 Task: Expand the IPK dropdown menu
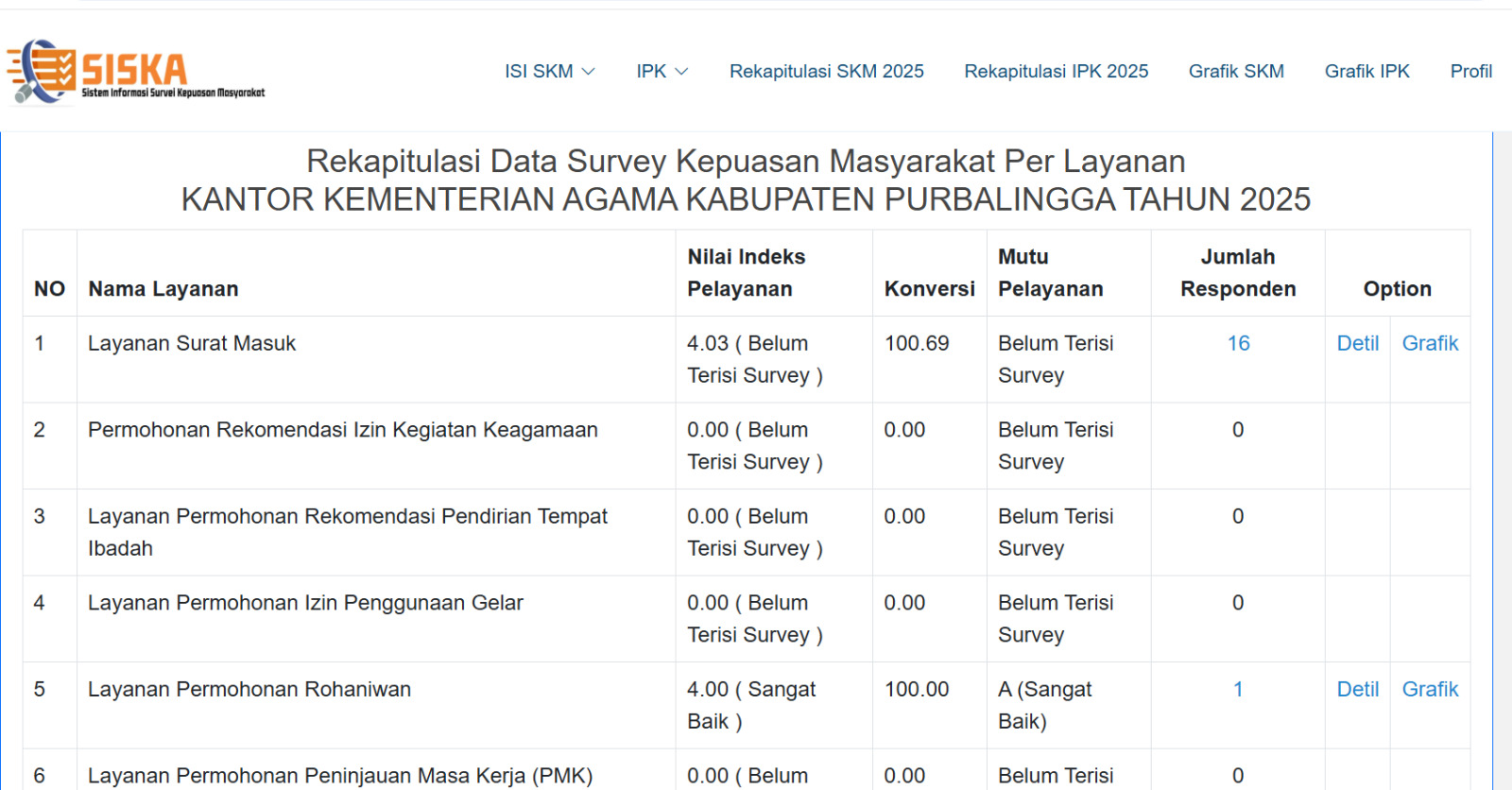coord(661,71)
